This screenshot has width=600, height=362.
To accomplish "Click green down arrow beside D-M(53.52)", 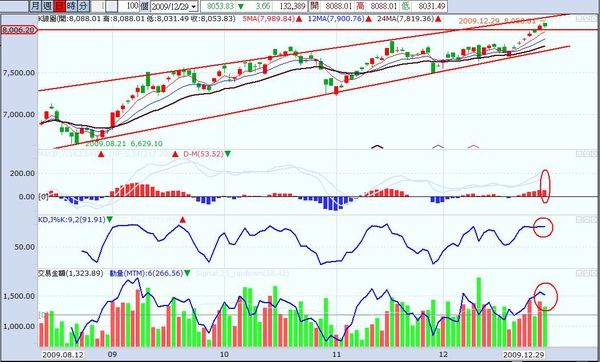I will pos(228,154).
